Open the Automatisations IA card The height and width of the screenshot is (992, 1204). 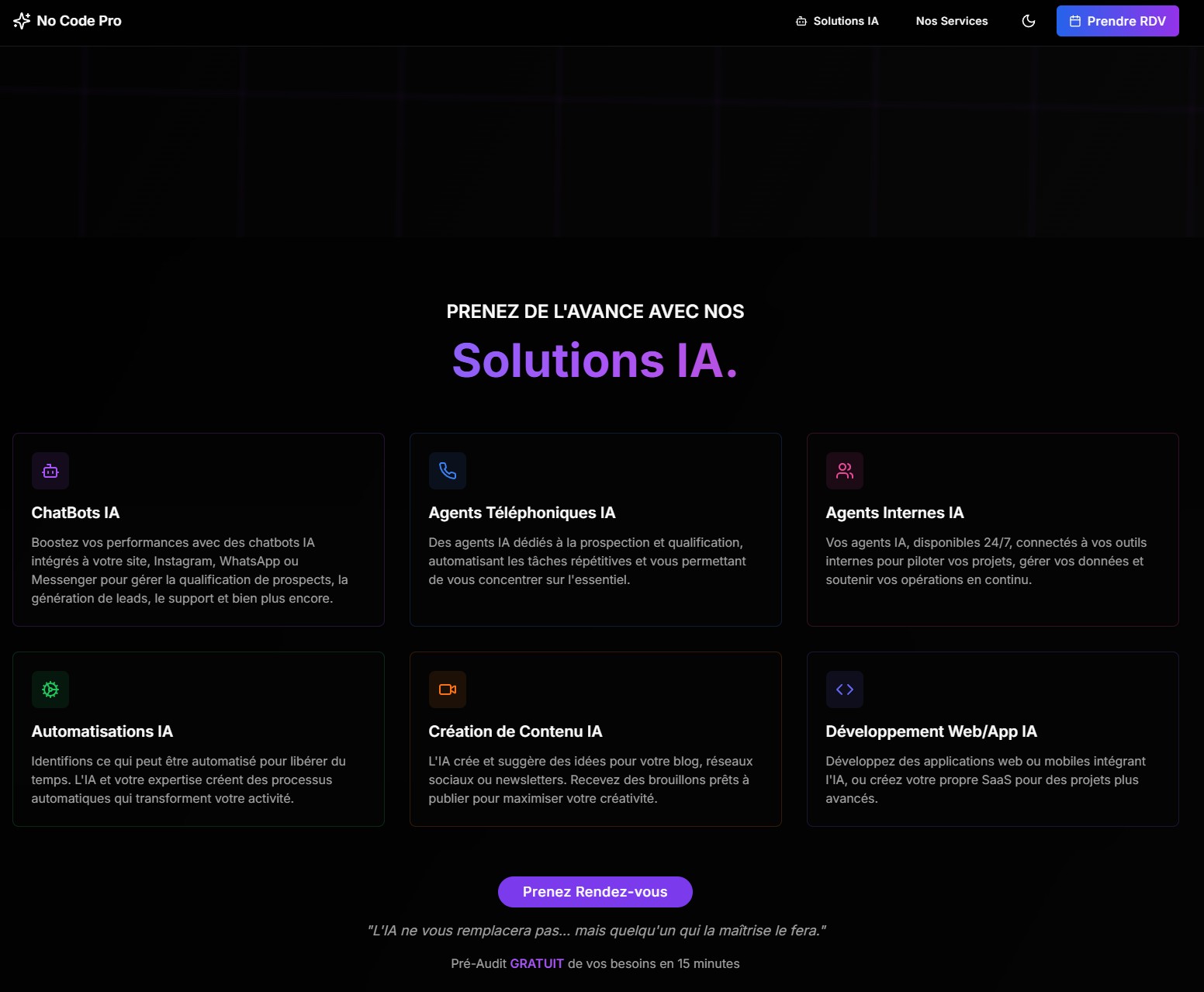click(199, 739)
